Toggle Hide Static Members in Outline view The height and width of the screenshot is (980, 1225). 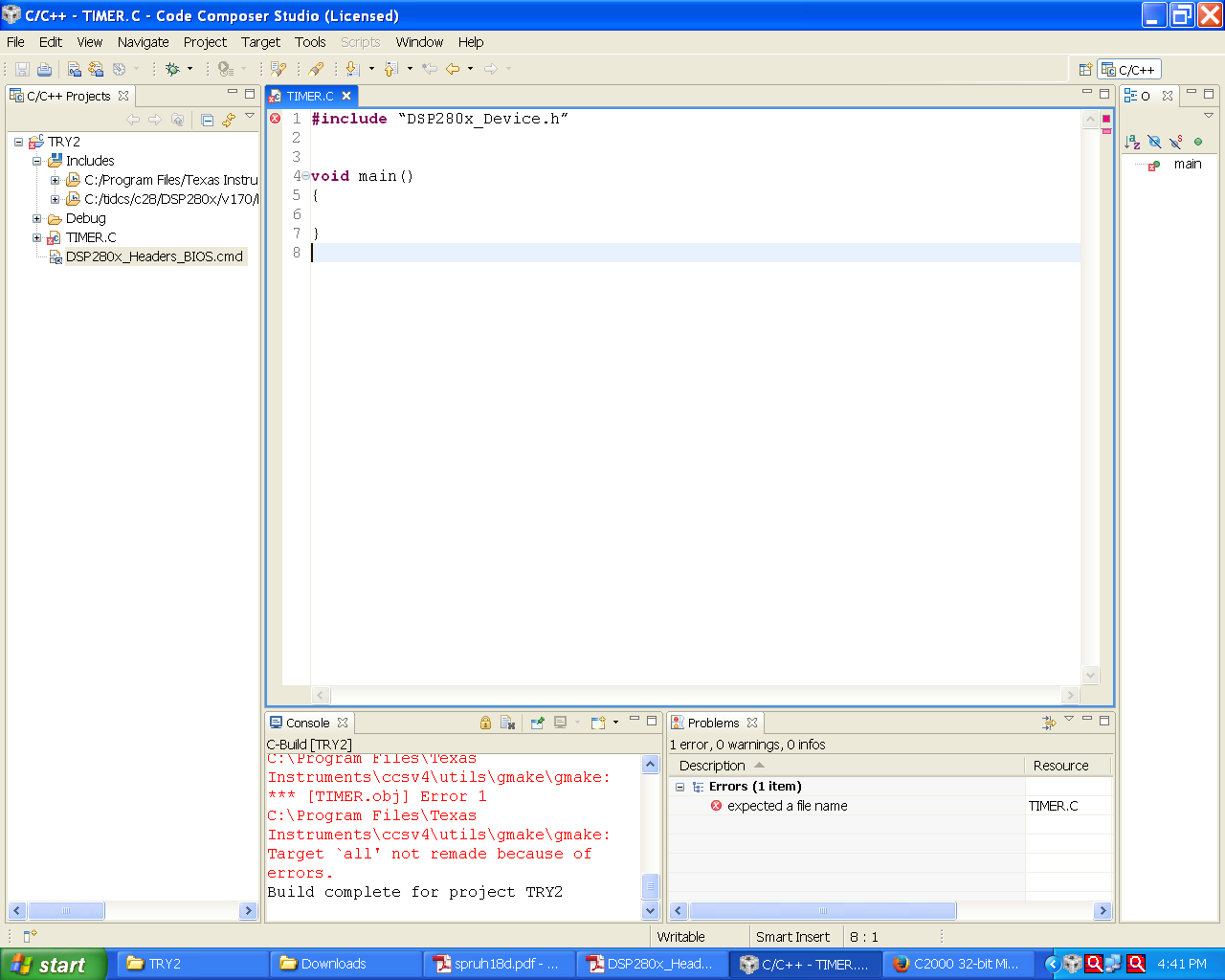1176,142
